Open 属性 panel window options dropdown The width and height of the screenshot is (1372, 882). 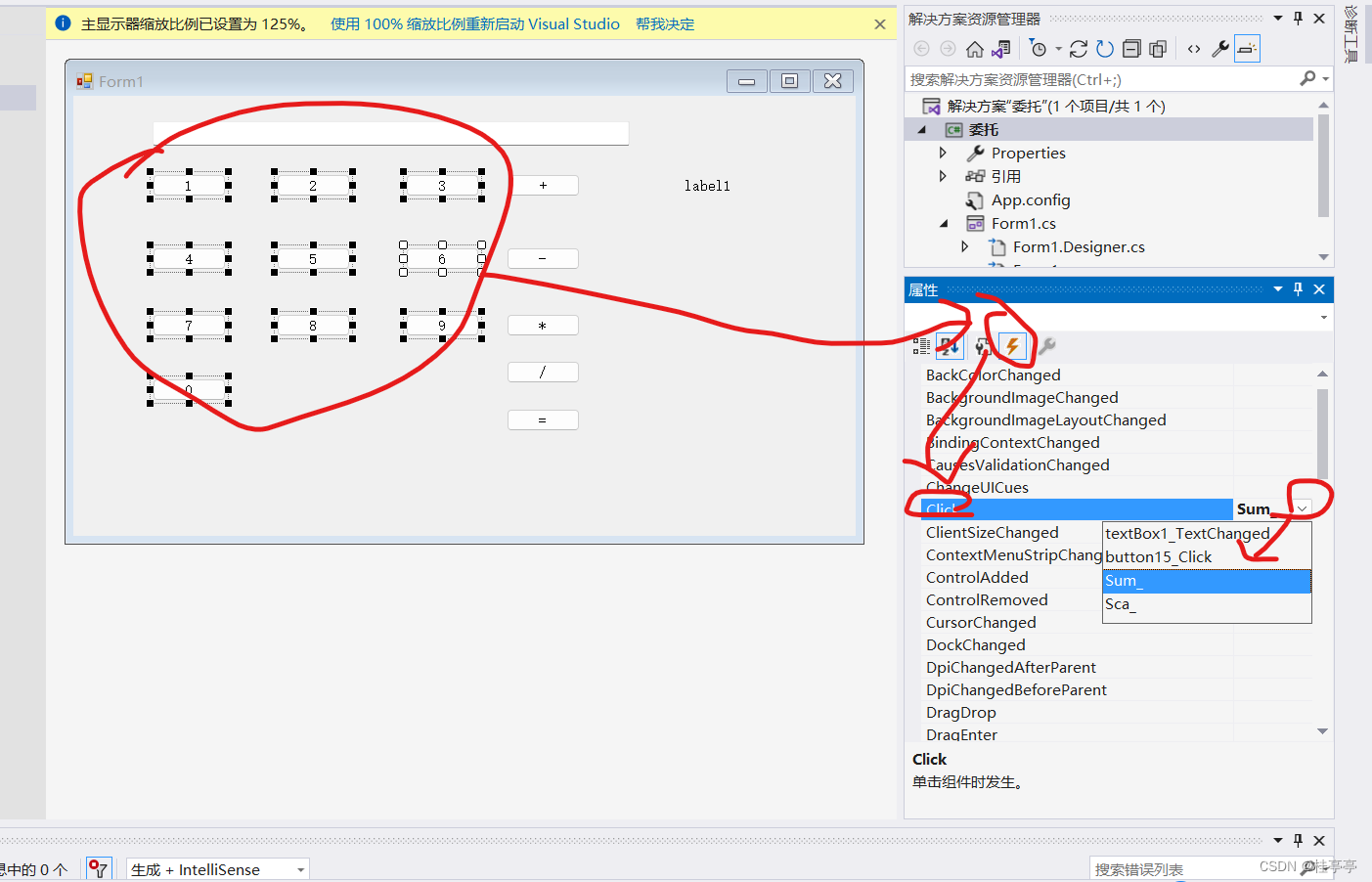(x=1278, y=289)
